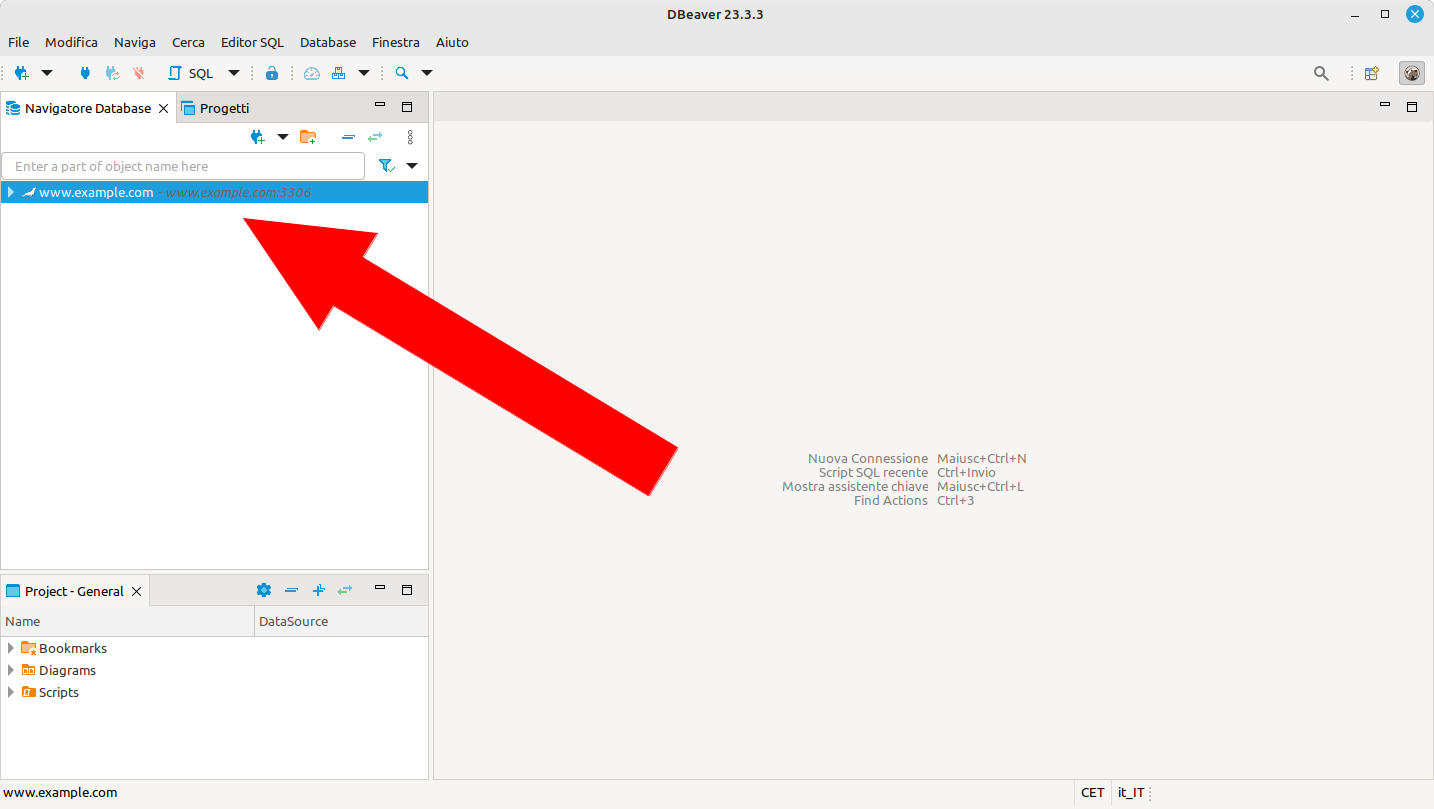Select the Project - General tab
The width and height of the screenshot is (1434, 809).
(x=74, y=591)
